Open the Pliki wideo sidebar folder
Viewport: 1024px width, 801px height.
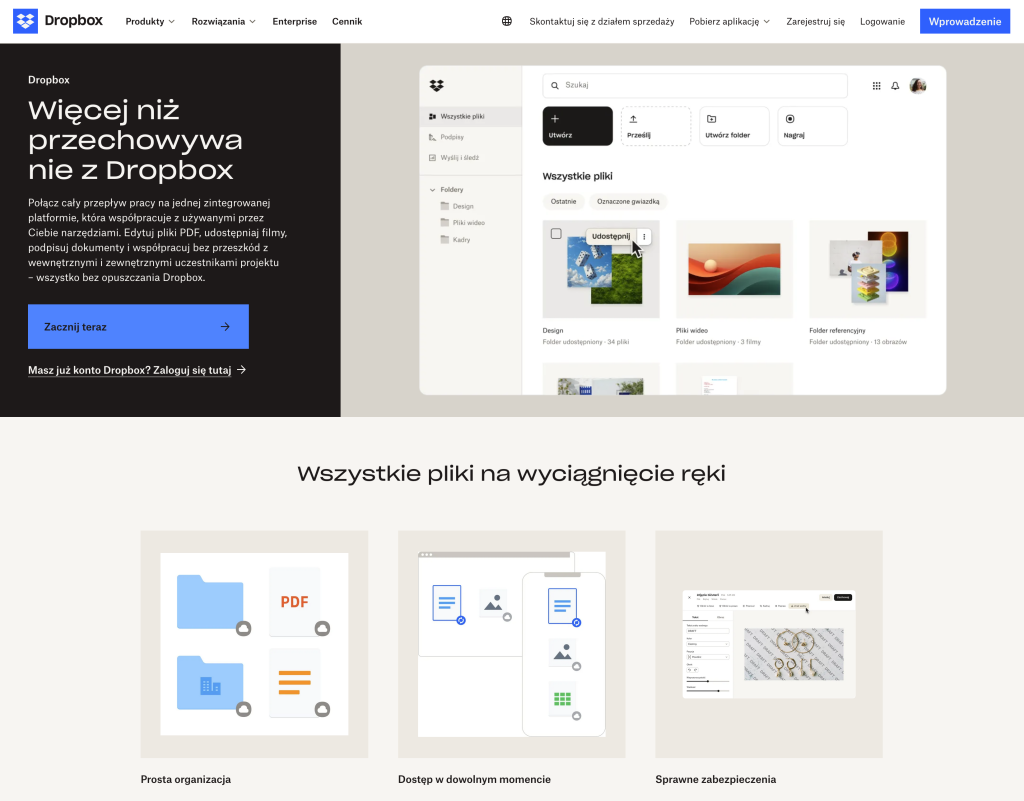pos(462,223)
